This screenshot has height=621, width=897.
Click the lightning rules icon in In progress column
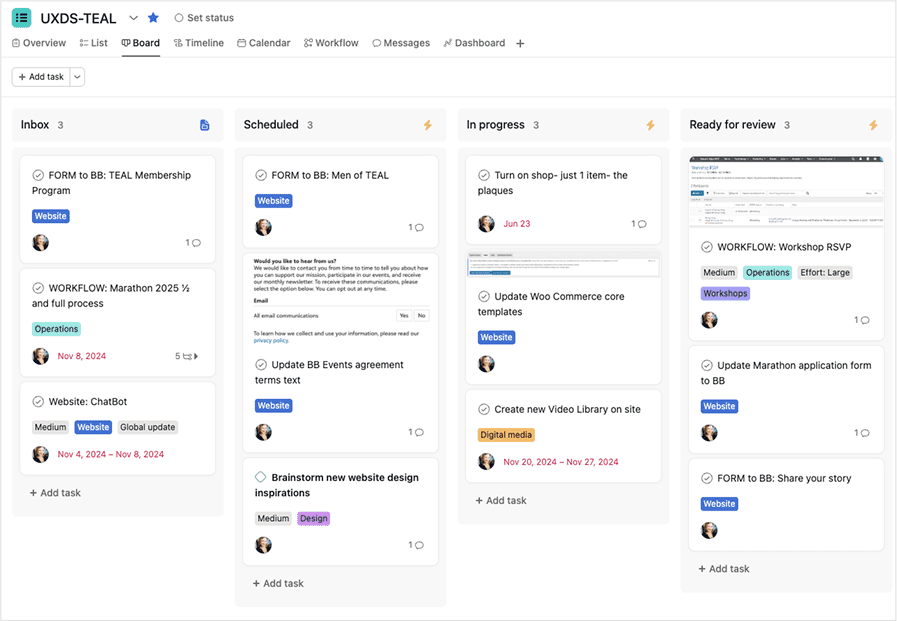click(x=651, y=125)
